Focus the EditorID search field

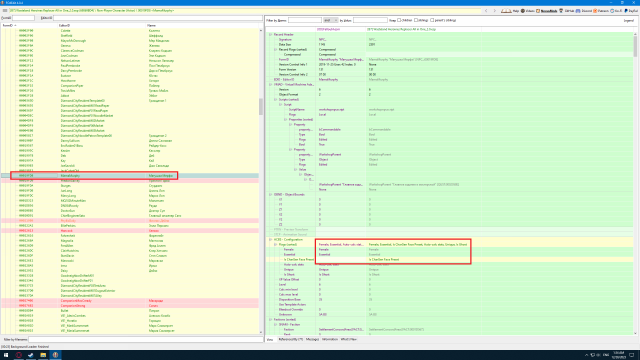158,18
